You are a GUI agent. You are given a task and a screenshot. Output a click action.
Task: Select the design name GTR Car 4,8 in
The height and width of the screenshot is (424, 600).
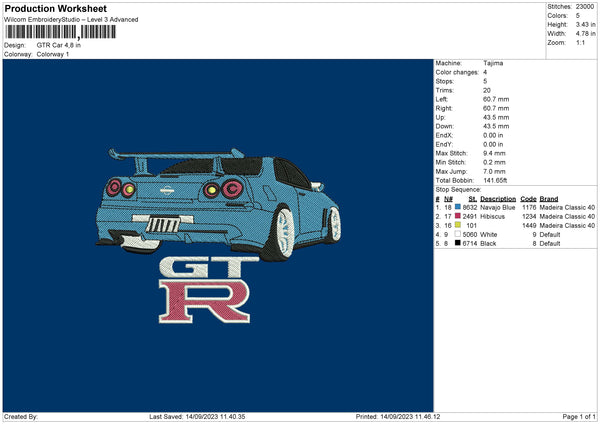point(59,45)
